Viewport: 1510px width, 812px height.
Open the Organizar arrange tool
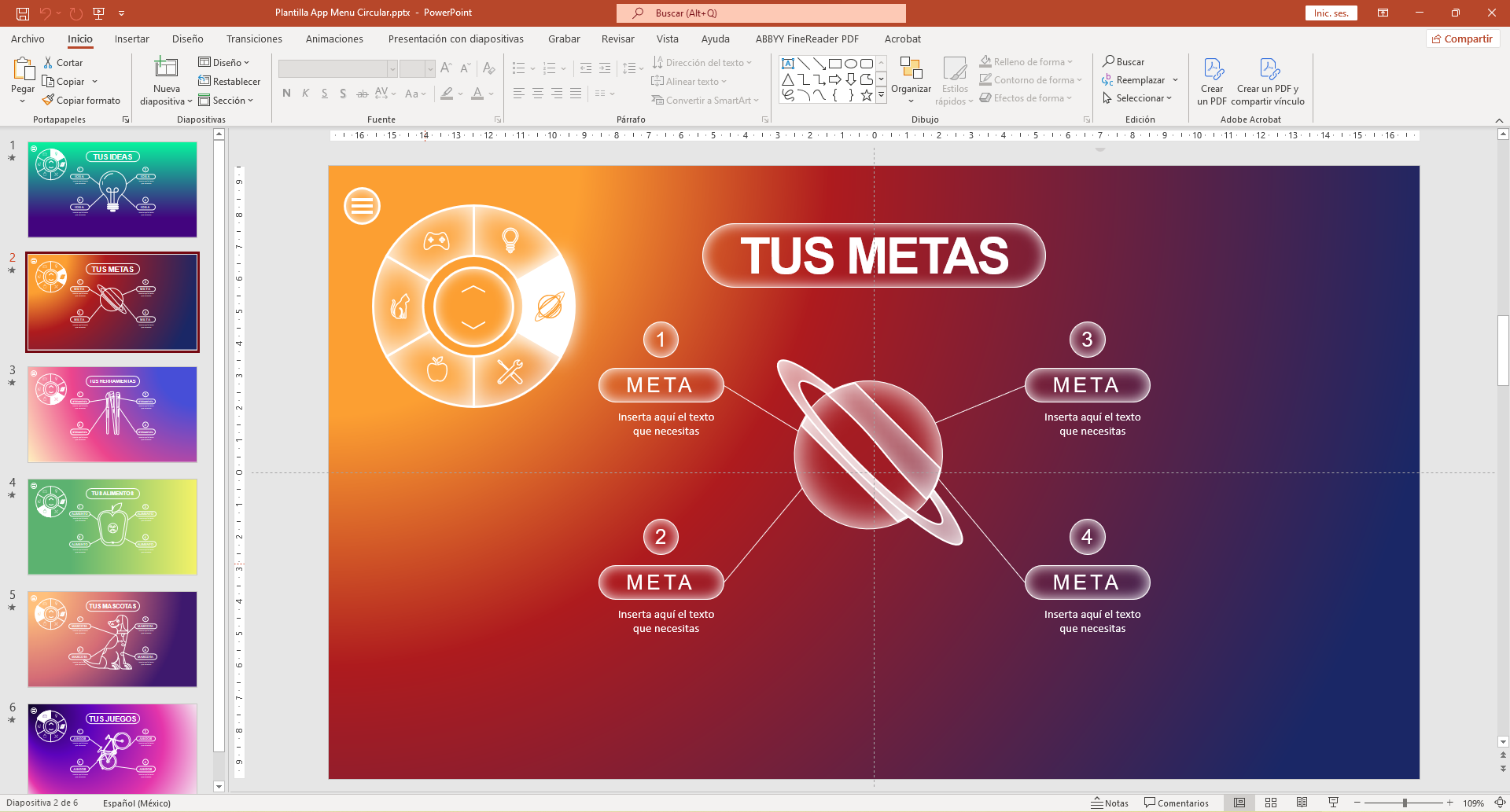click(911, 70)
